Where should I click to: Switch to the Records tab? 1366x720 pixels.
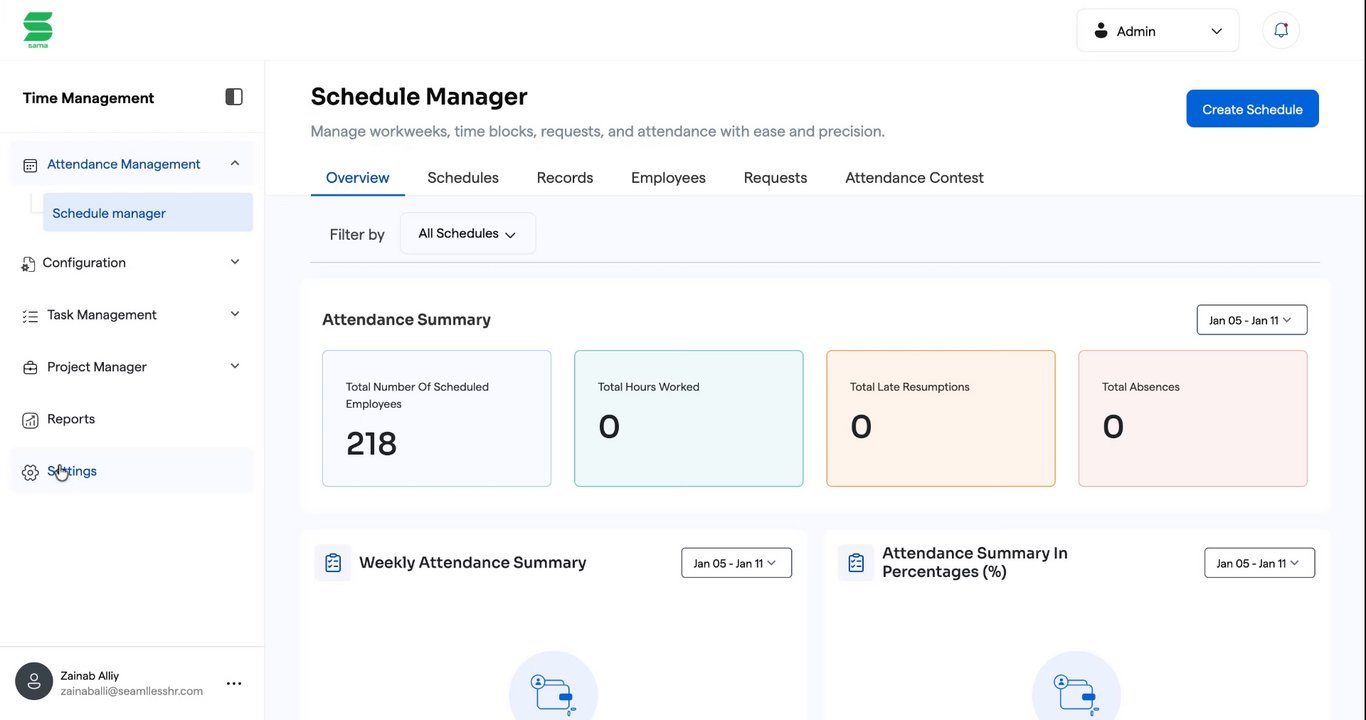coord(565,178)
